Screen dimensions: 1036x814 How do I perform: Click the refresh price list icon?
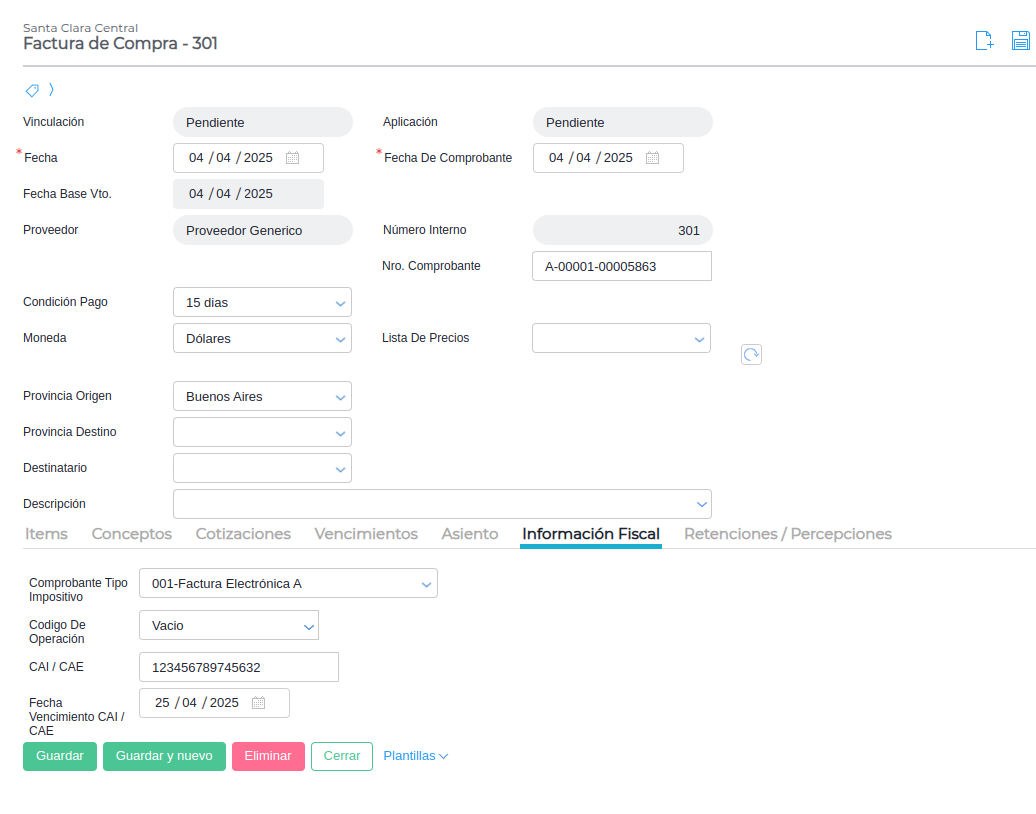pos(751,355)
